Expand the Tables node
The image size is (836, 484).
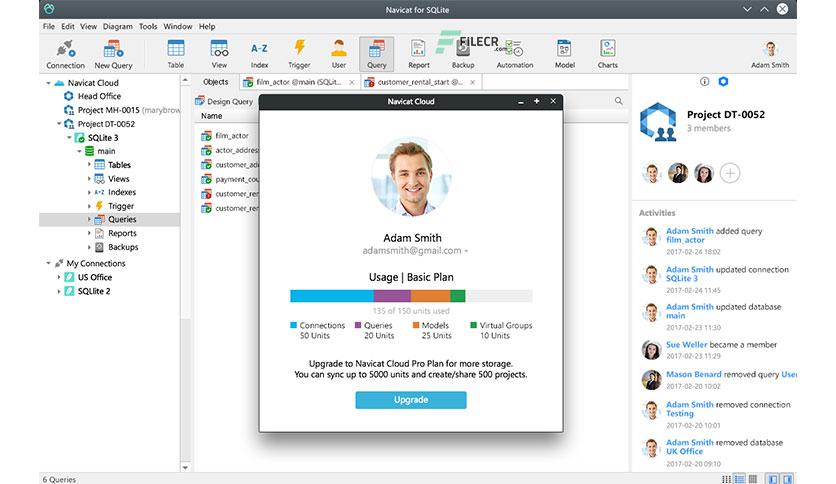click(89, 165)
